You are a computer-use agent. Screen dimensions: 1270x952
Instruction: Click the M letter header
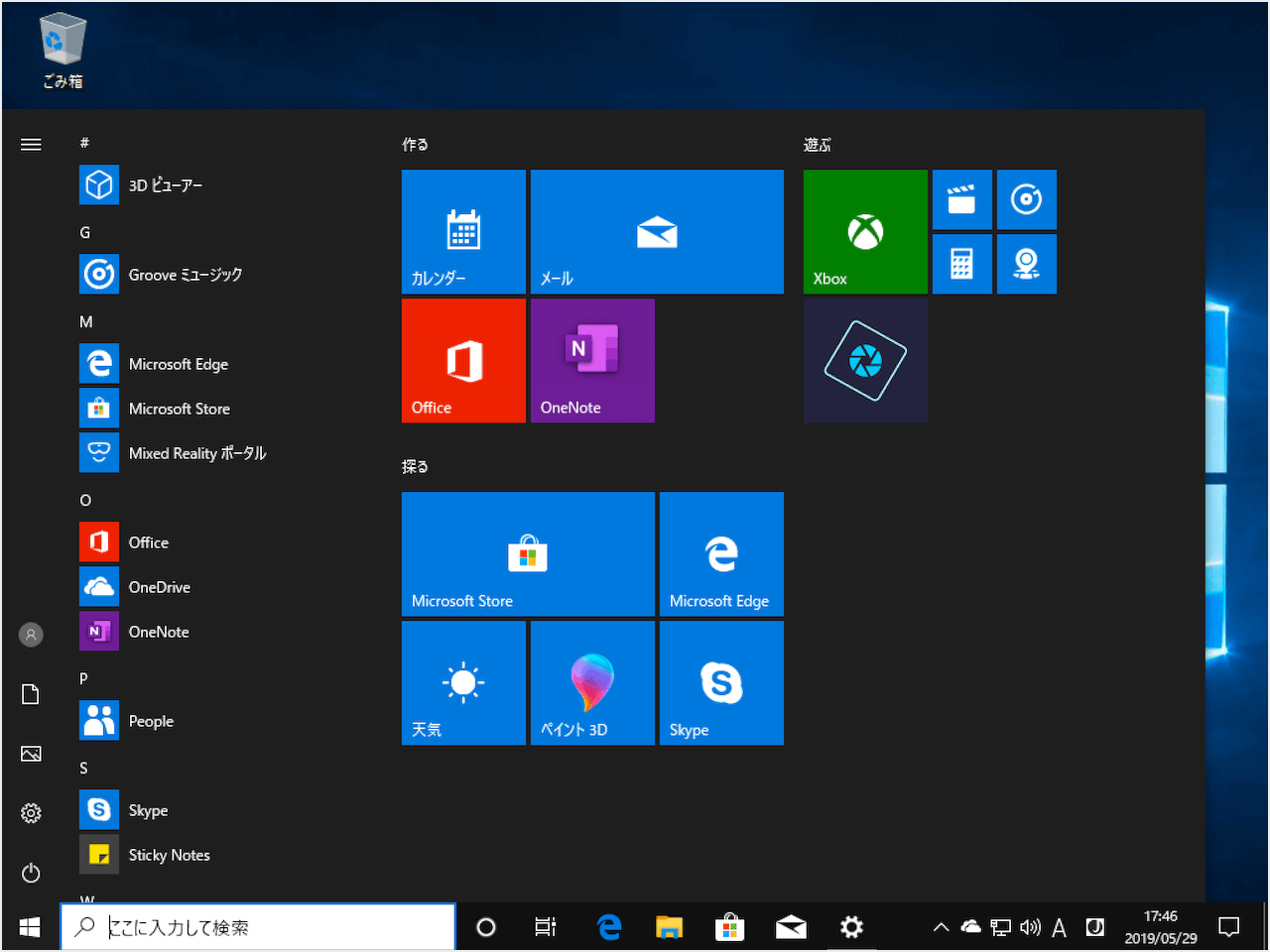(86, 321)
